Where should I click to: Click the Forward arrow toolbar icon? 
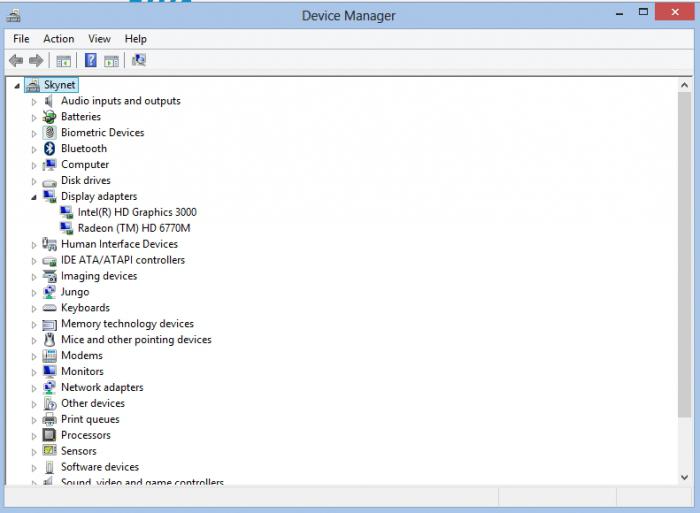pos(36,60)
